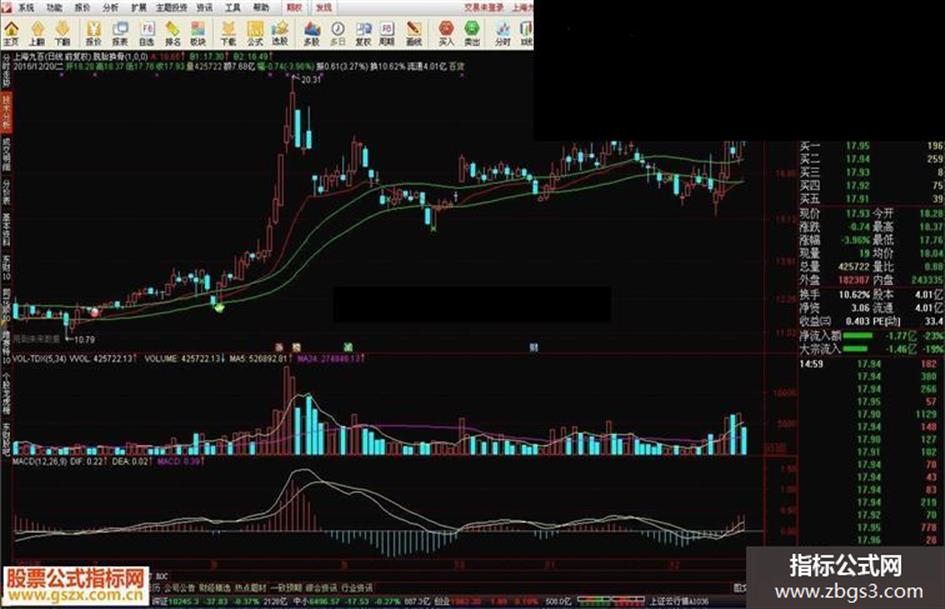Click the red 买入 buy icon
The image size is (945, 609).
446,33
